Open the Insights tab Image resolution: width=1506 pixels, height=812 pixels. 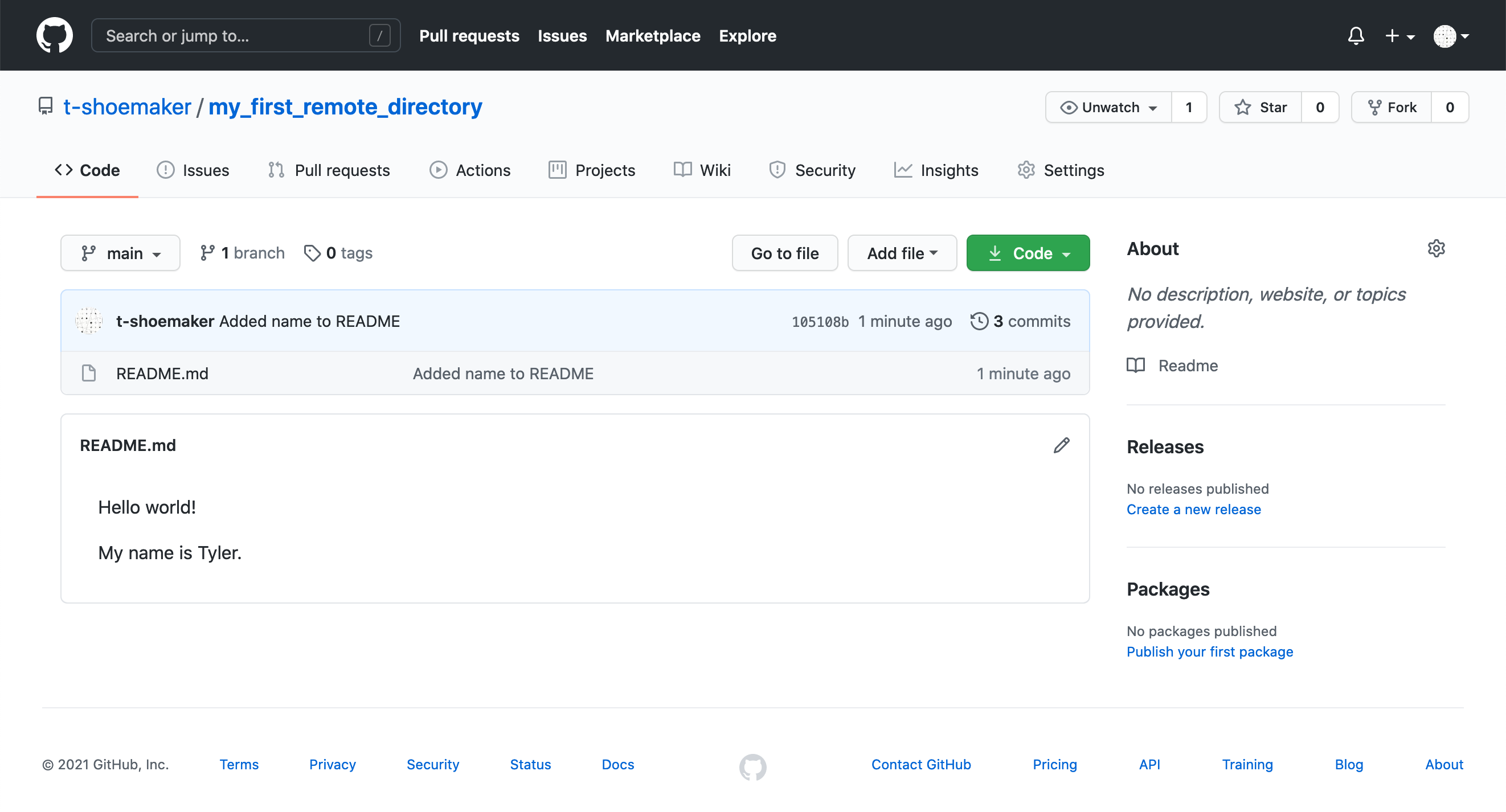coord(936,170)
